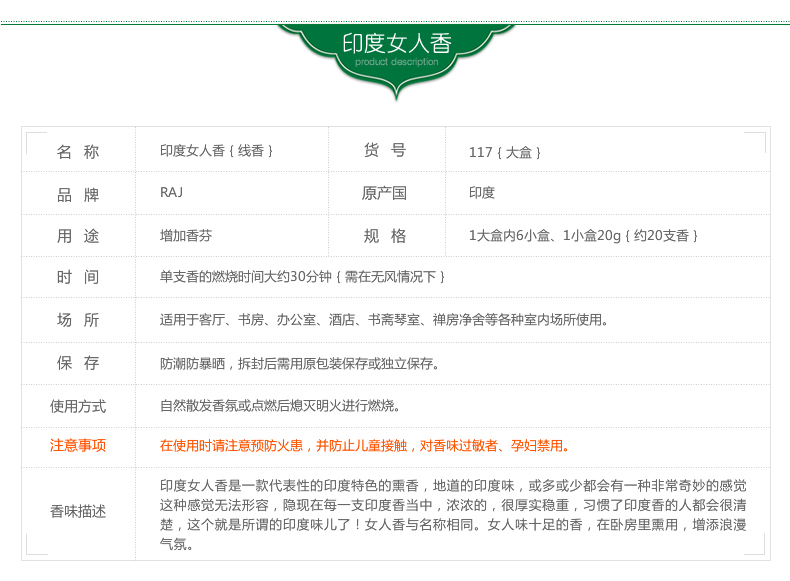Click the text 适用于客厅、书房、办公室

tap(238, 319)
